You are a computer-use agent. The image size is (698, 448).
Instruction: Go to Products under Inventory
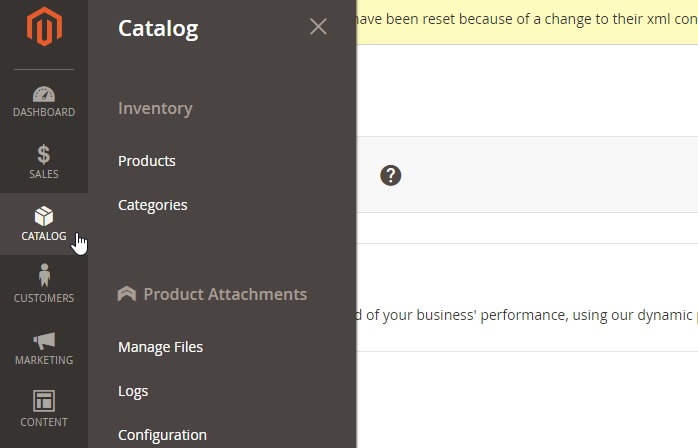click(x=146, y=161)
